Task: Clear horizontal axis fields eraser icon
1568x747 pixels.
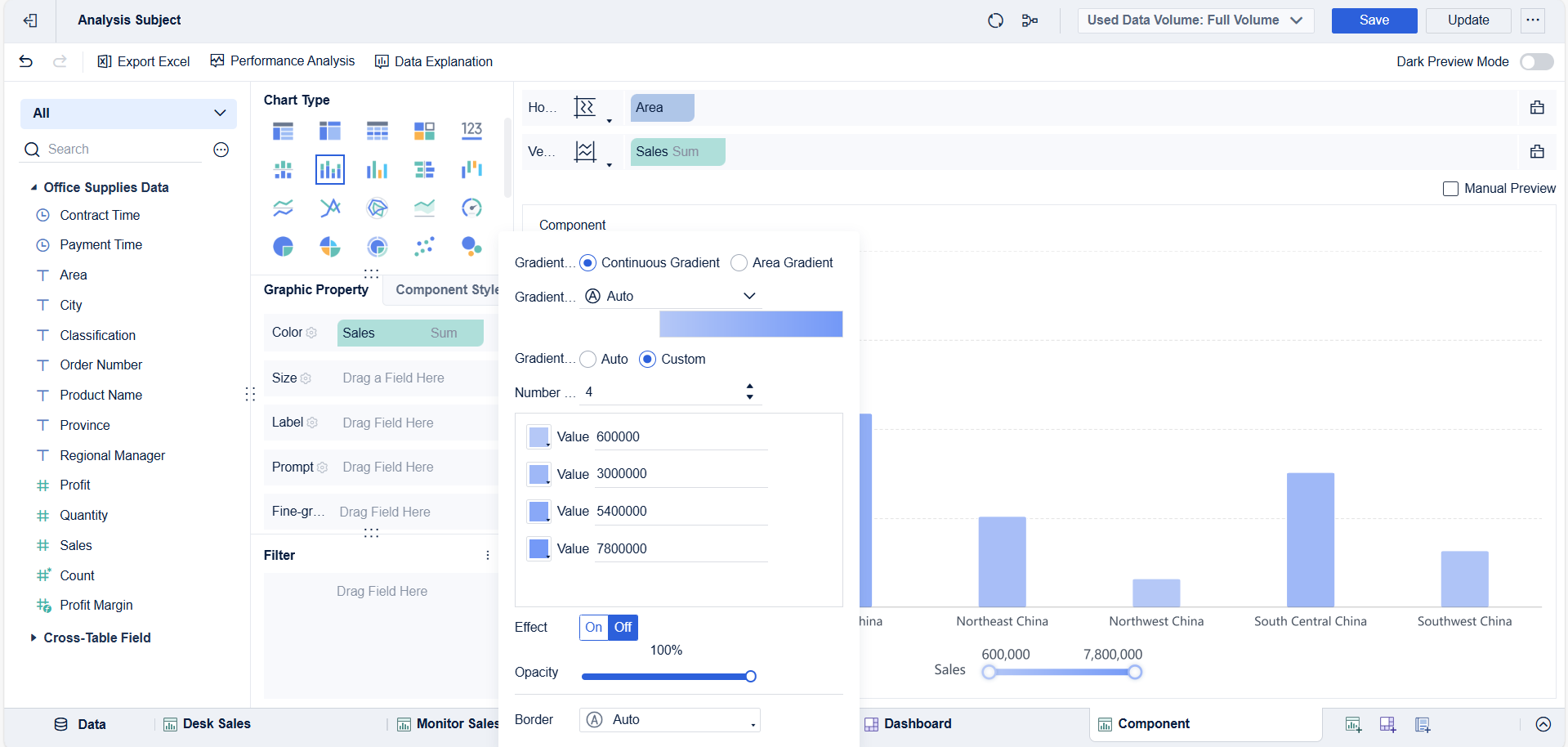Action: point(1537,108)
